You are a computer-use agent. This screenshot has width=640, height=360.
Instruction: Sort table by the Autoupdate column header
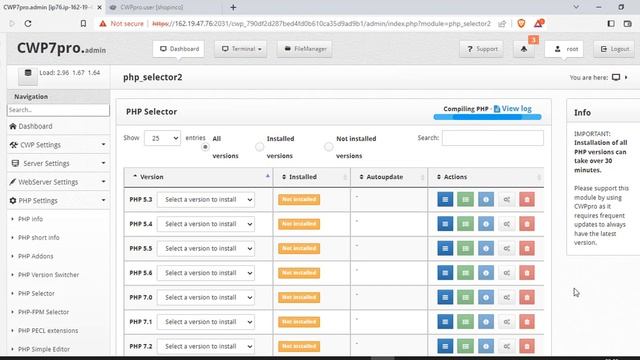coord(389,177)
